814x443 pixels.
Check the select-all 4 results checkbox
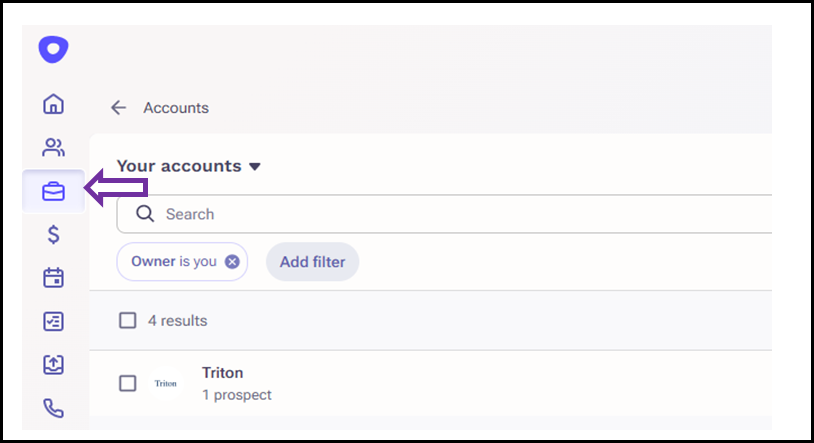128,320
